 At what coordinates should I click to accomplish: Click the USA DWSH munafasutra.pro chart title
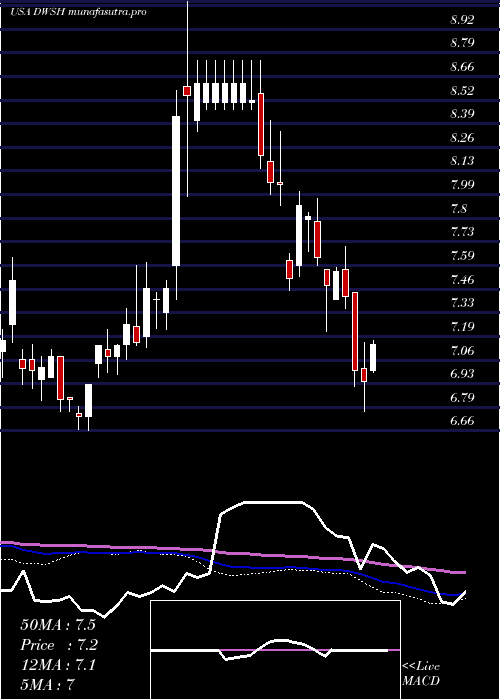pos(79,12)
